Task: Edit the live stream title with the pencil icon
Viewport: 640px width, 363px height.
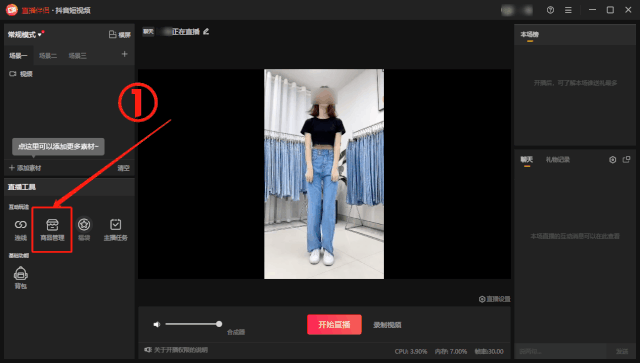Action: [206, 31]
